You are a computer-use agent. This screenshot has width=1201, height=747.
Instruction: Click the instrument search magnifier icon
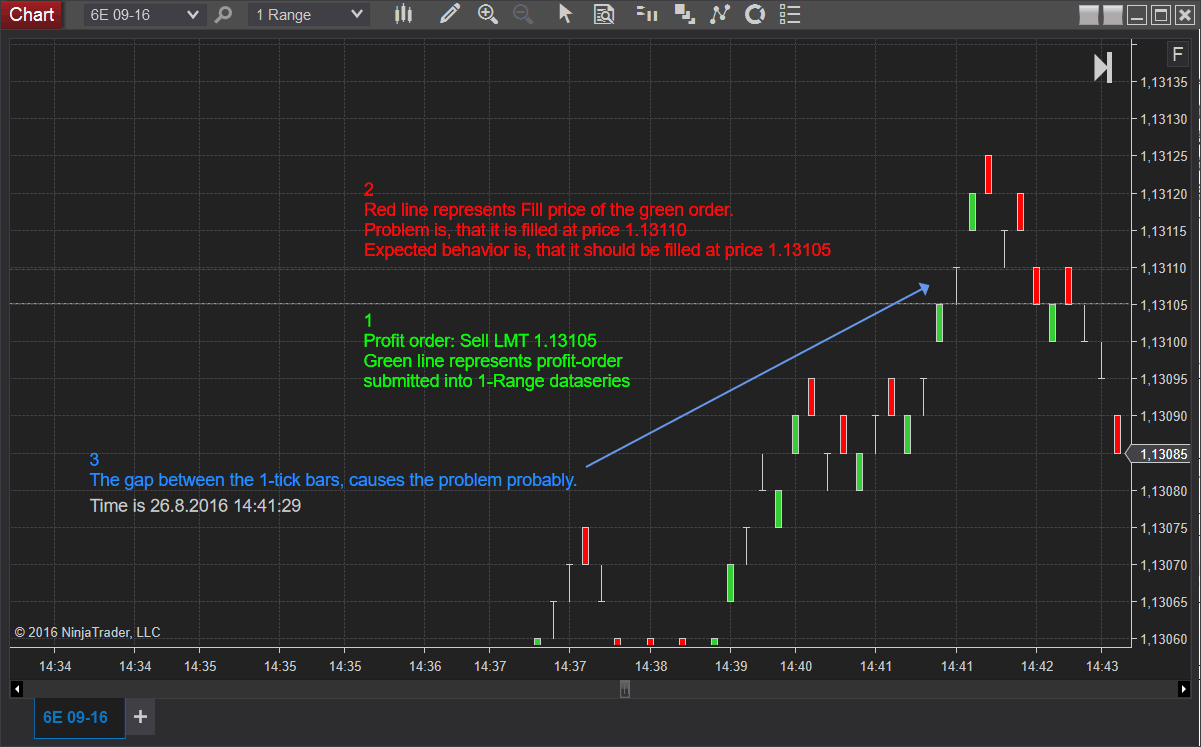coord(224,14)
